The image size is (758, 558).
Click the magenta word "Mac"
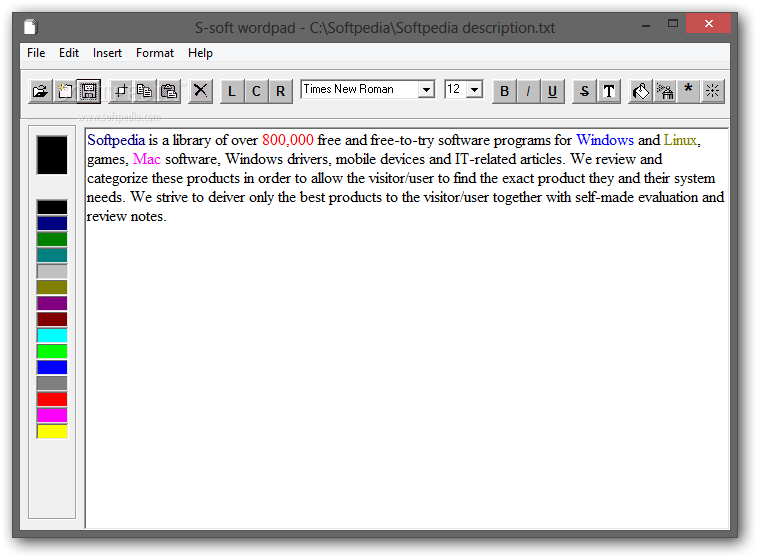[146, 159]
